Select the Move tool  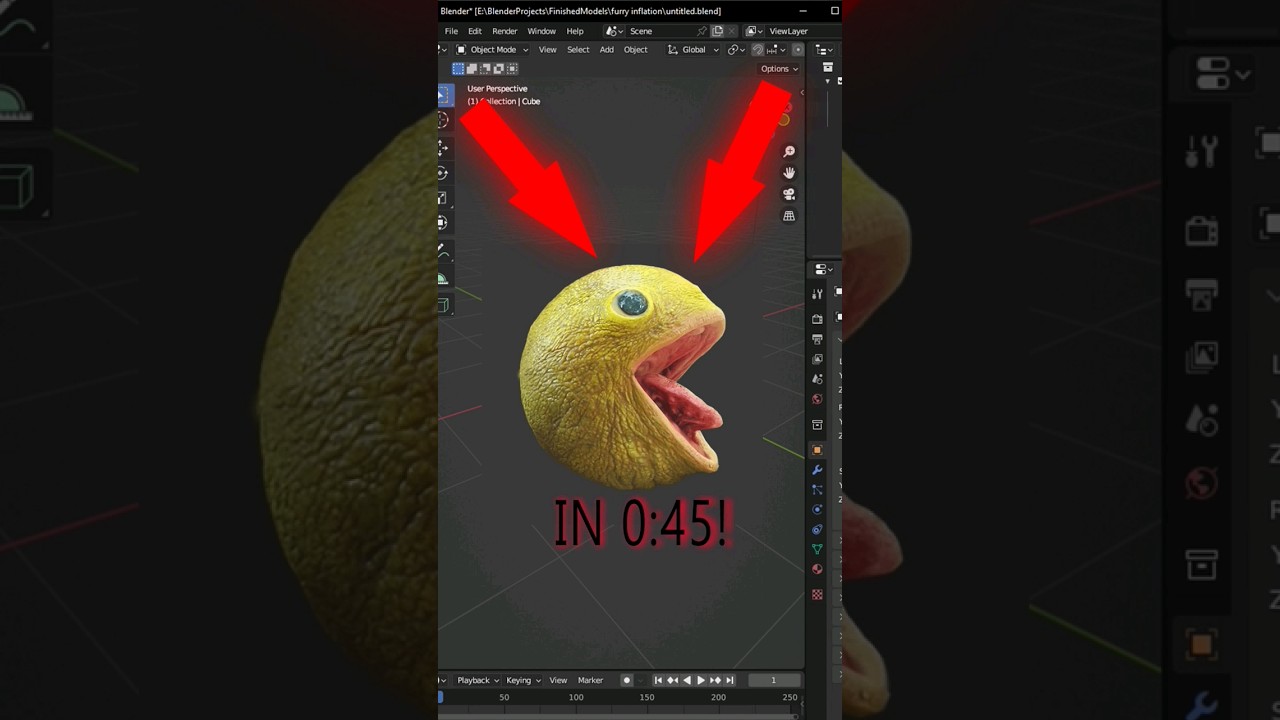click(444, 148)
